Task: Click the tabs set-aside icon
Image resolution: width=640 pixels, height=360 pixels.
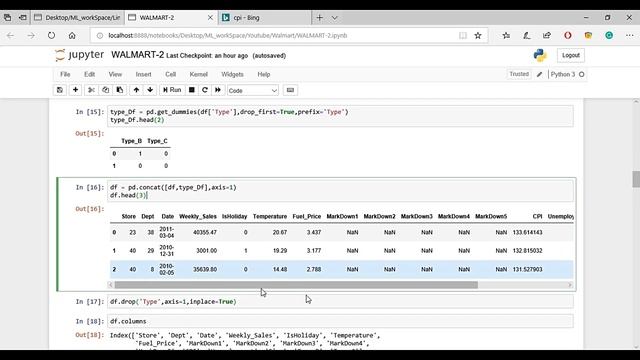Action: [x=23, y=18]
